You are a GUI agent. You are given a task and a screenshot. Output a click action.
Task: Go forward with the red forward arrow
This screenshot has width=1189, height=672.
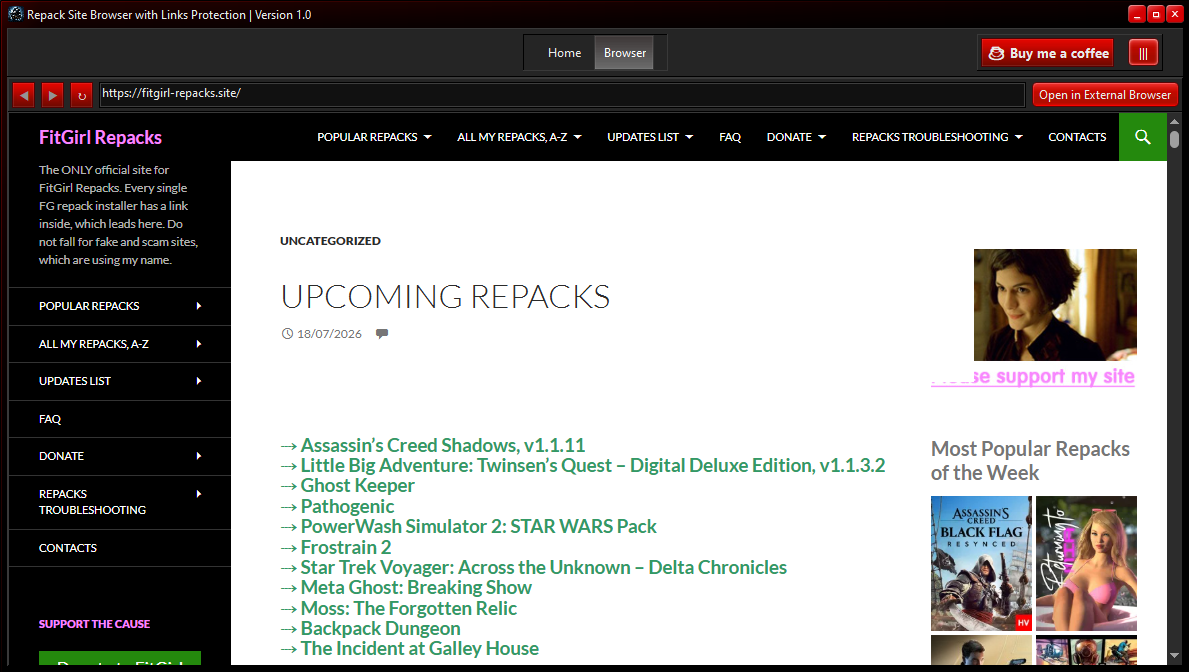coord(52,95)
